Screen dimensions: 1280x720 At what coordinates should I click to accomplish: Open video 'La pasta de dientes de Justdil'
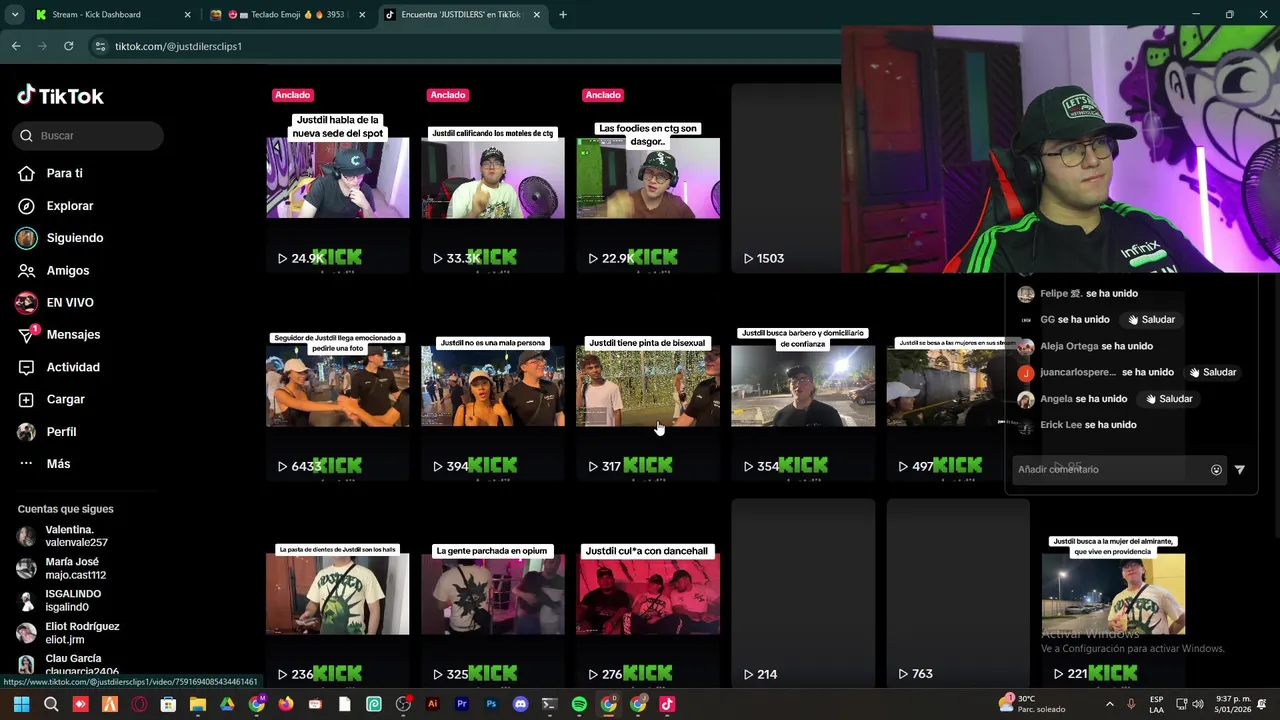(338, 594)
